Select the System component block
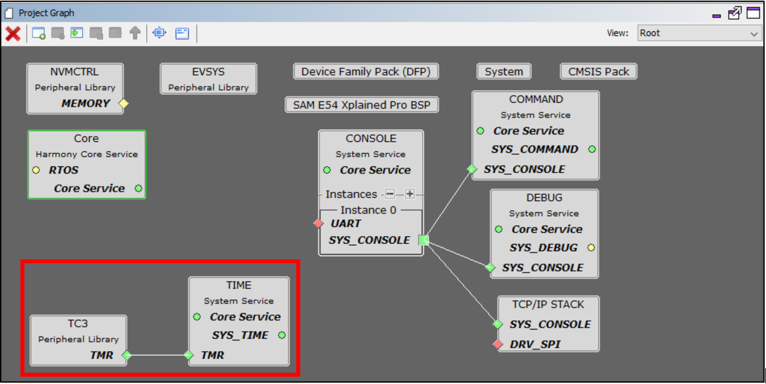The height and width of the screenshot is (384, 766). 504,72
